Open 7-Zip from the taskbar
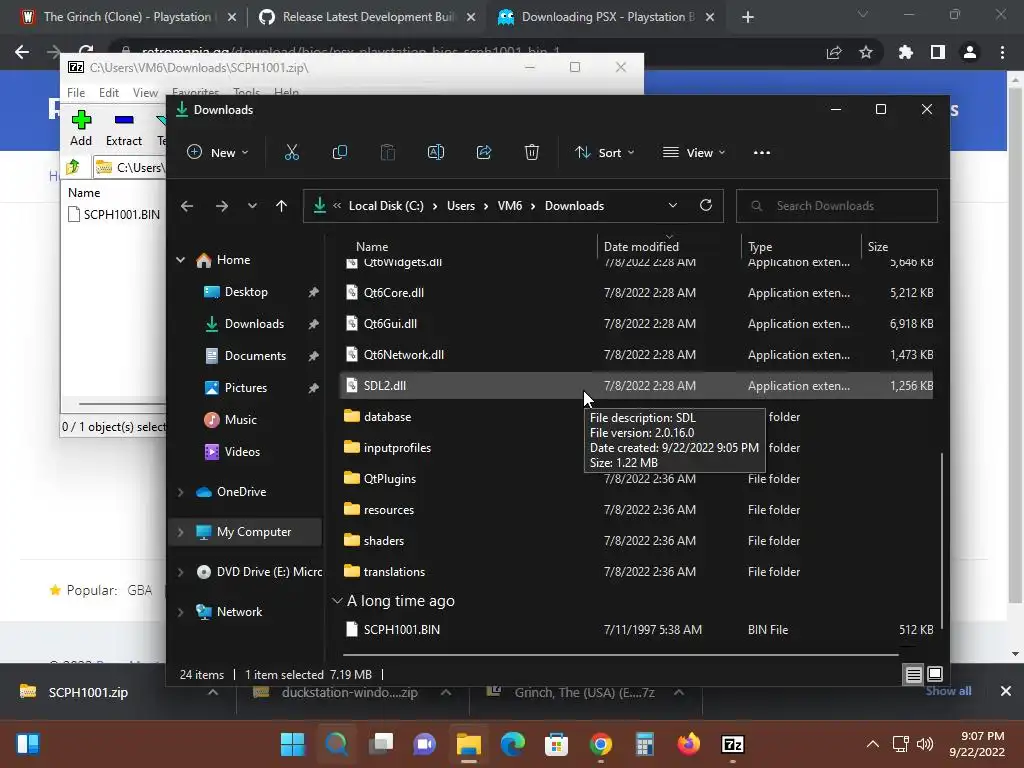This screenshot has width=1024, height=768. (x=733, y=744)
